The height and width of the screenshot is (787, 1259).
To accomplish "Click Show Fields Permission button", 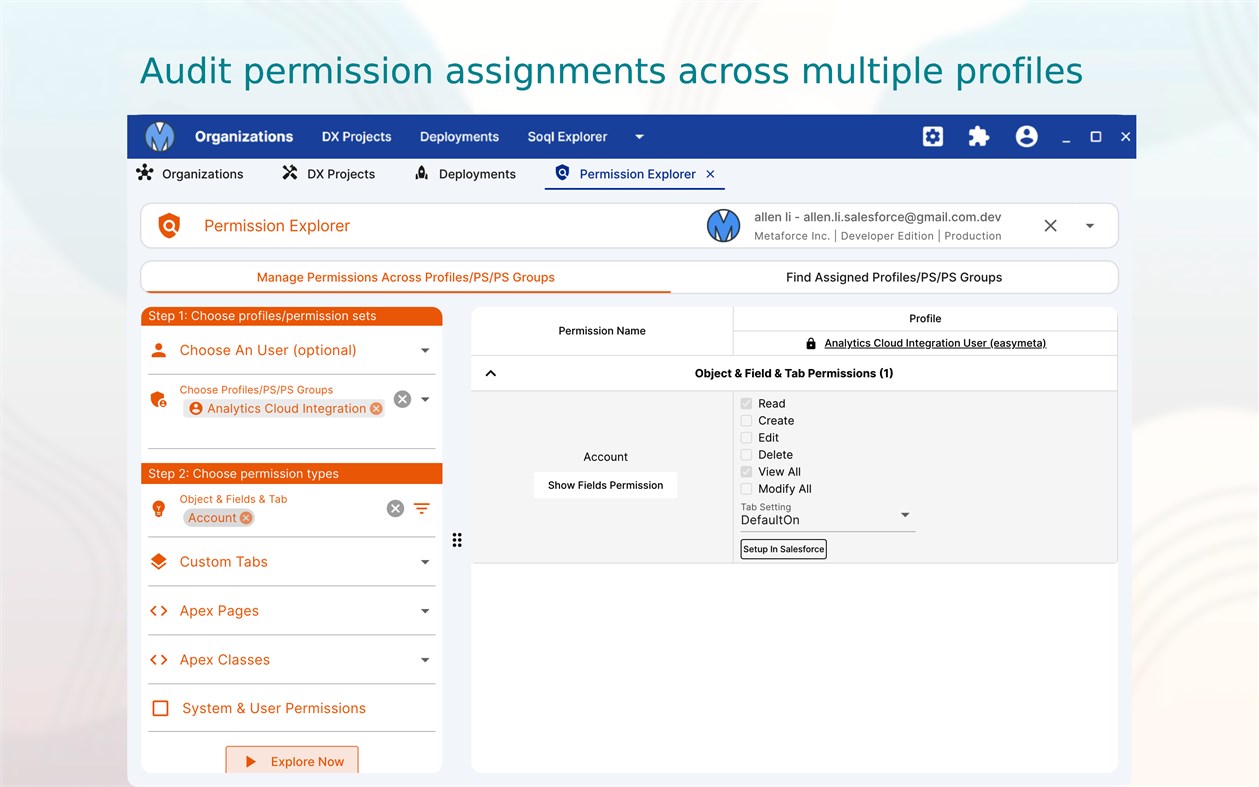I will [605, 485].
